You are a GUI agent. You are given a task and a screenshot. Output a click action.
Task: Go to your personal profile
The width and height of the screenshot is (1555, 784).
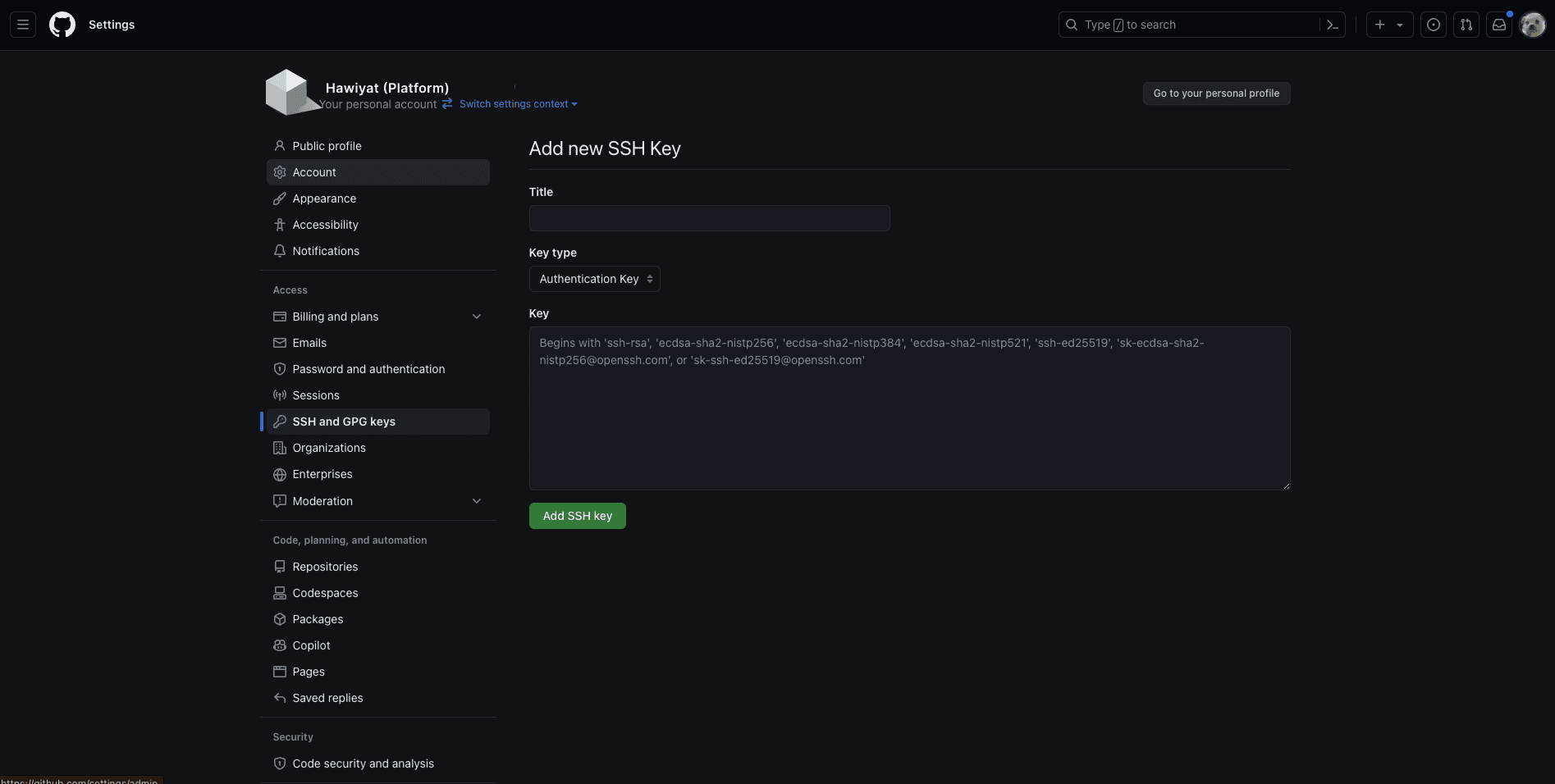click(1215, 93)
